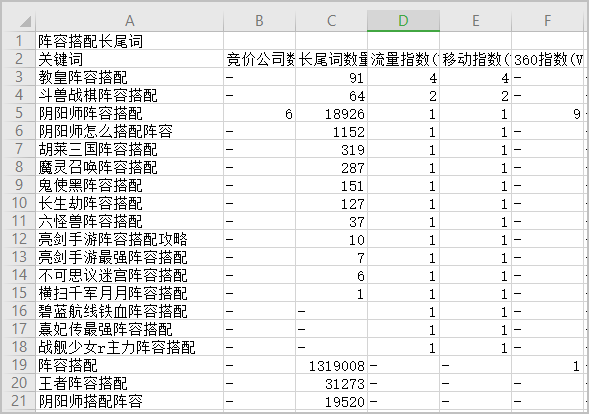Click the value 18926 cell

click(x=332, y=113)
